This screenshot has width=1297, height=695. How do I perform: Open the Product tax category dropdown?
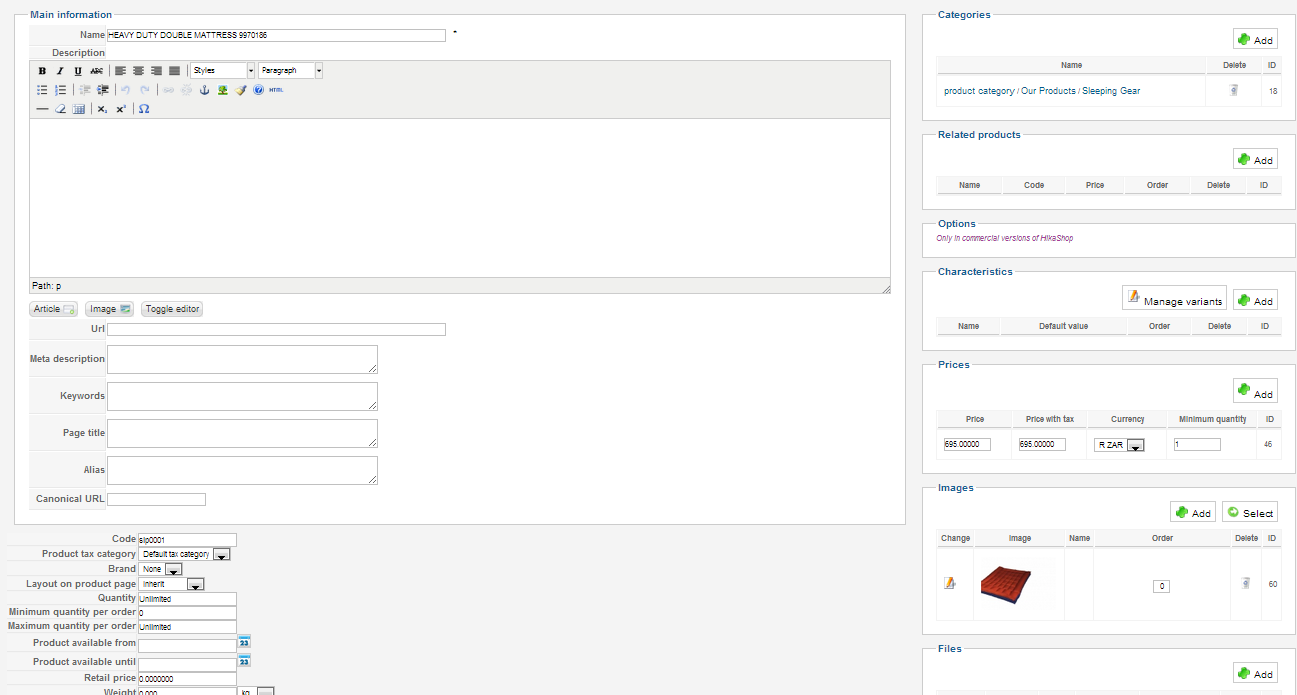[x=222, y=554]
